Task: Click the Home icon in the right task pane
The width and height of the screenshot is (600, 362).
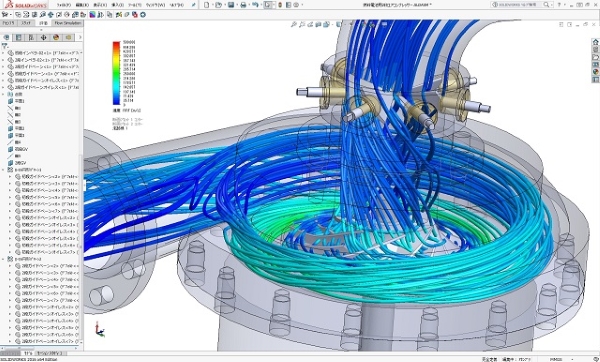Action: coord(595,42)
